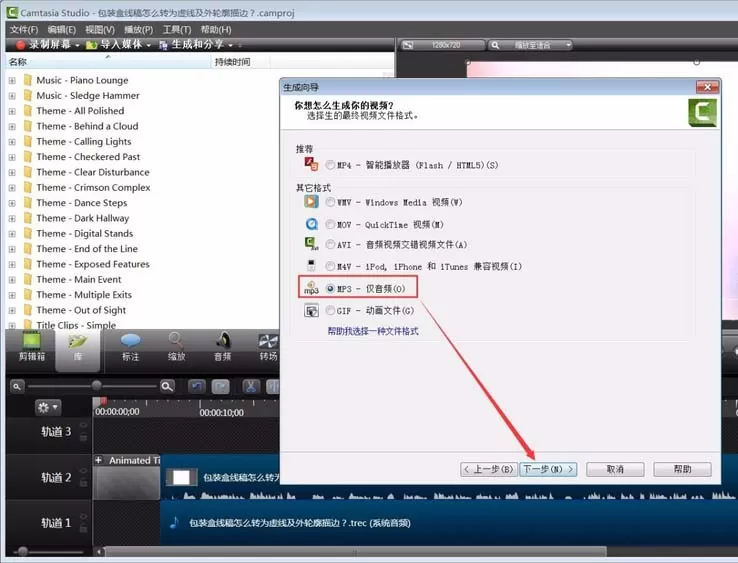Click the AVI format icon
Image resolution: width=738 pixels, height=563 pixels.
[x=311, y=243]
